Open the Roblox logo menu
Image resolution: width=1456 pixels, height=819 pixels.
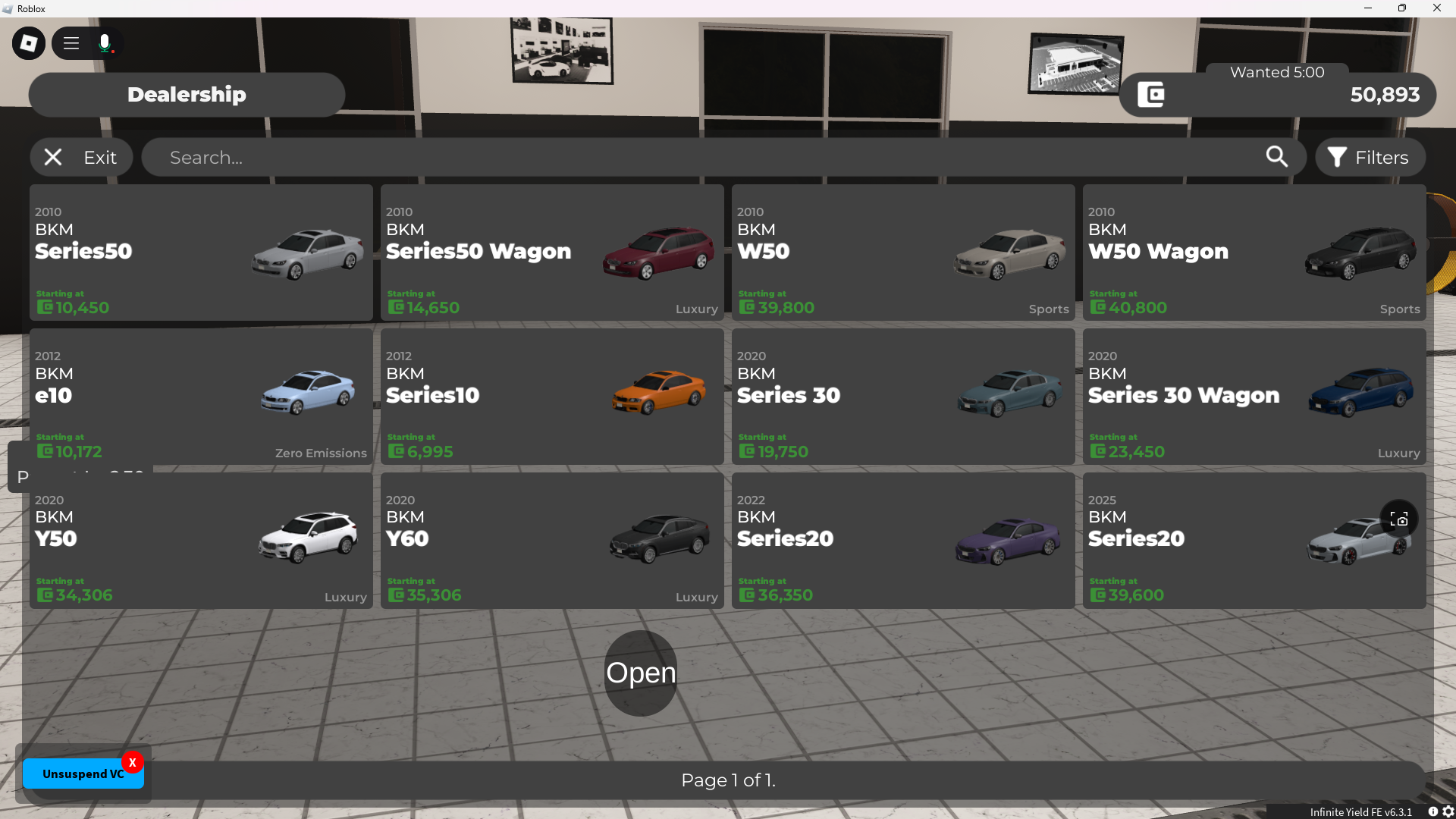(x=29, y=43)
